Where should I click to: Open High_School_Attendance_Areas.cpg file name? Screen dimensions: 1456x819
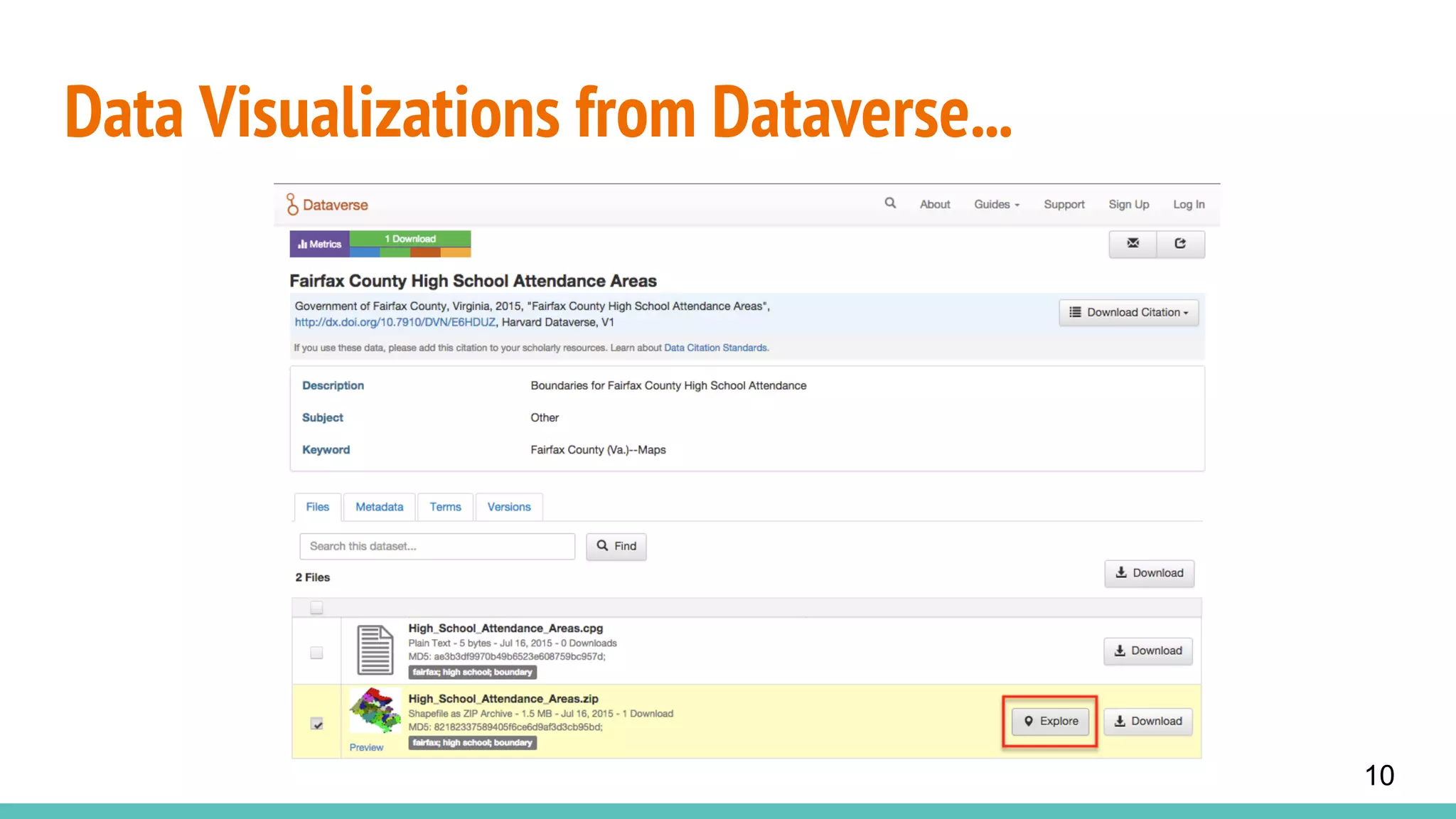[505, 628]
